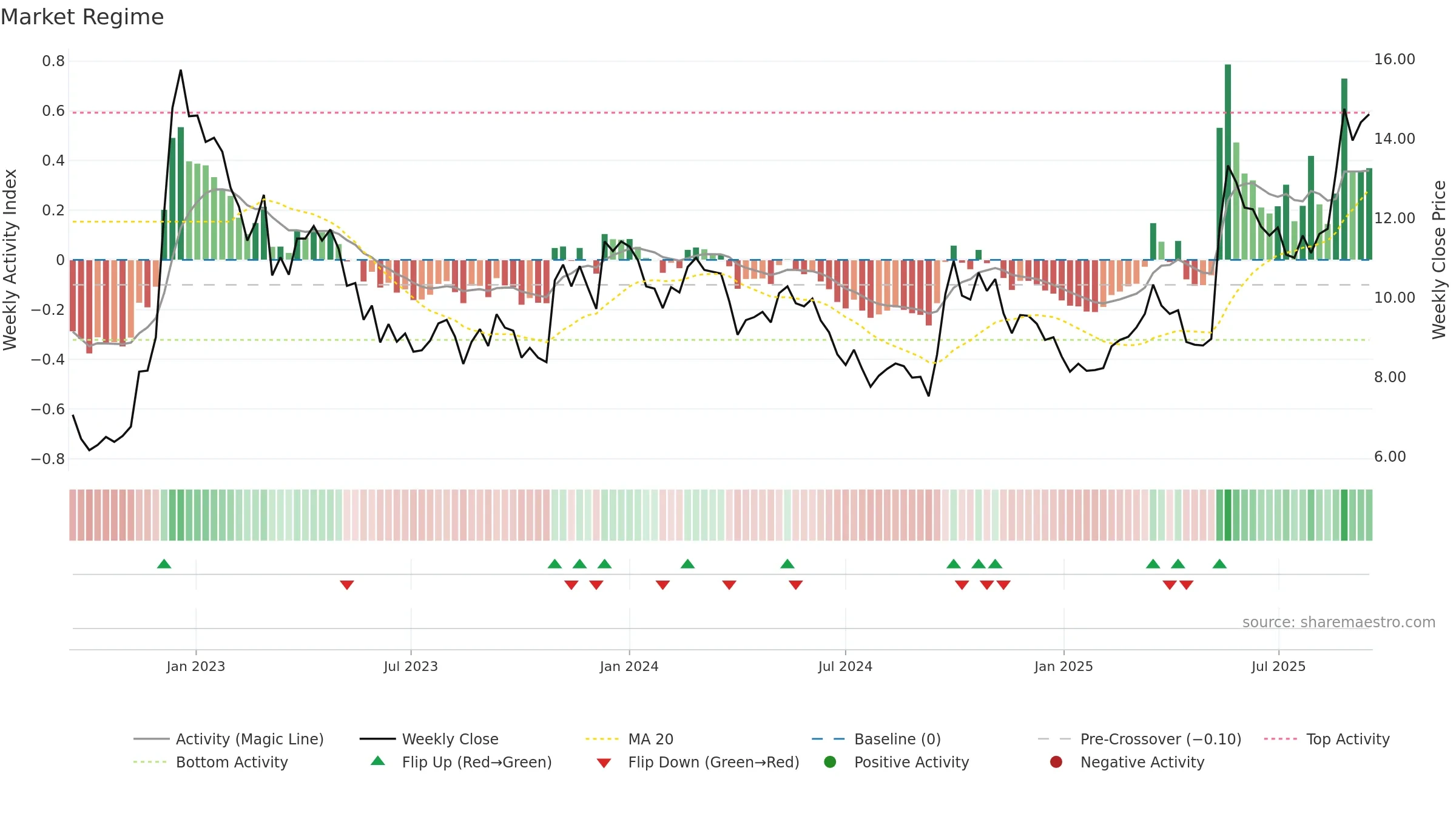Click the tallest green activity bar near mid-2025
This screenshot has width=1456, height=819.
(x=1228, y=162)
